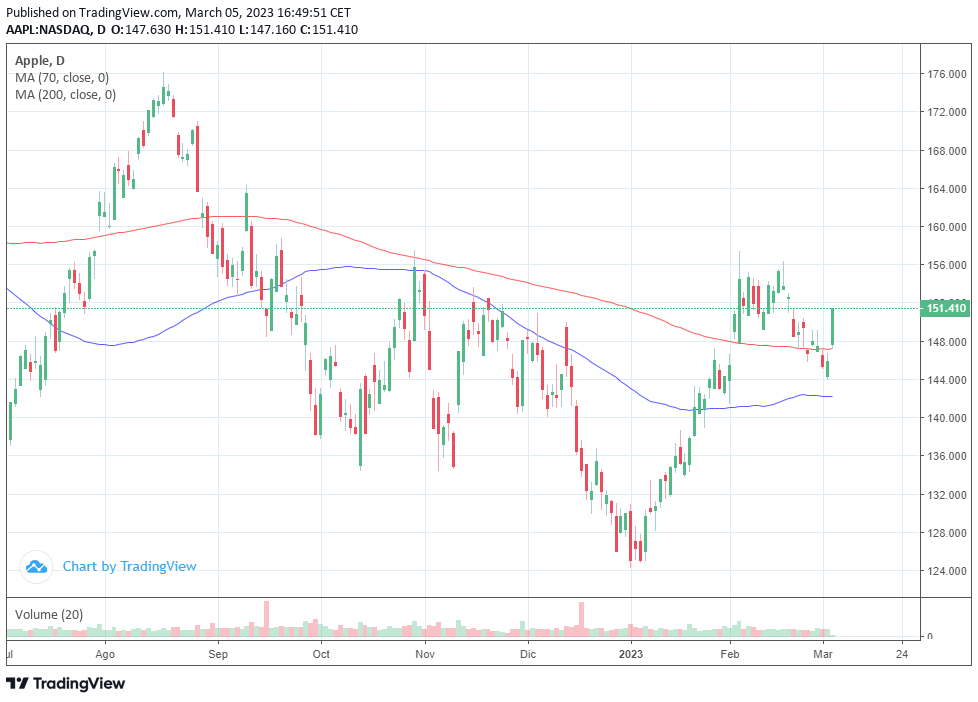Click the 'Dic' month label on time axis
Viewport: 978px width, 702px height.
coord(528,655)
